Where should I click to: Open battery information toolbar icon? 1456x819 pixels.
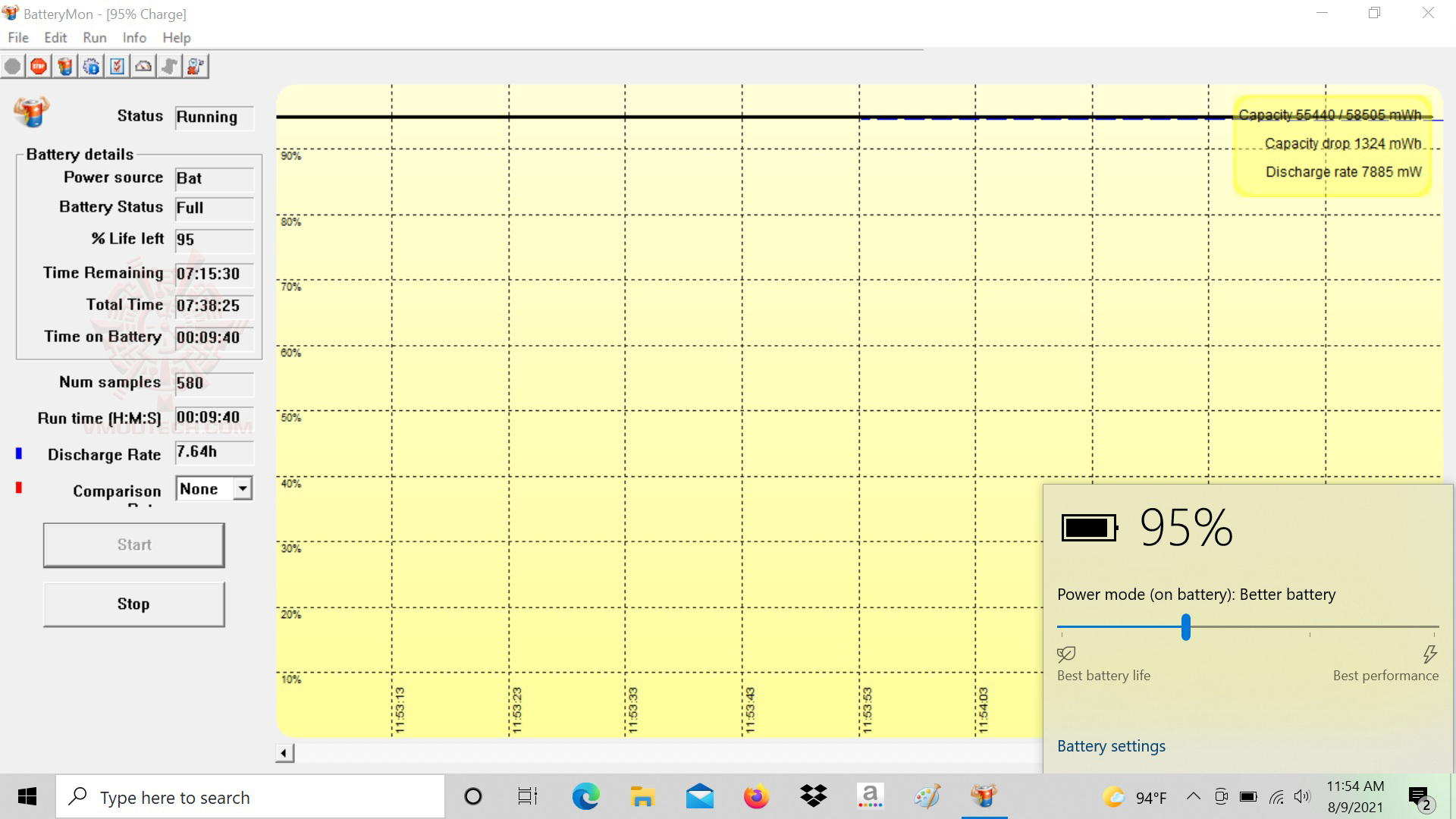65,67
